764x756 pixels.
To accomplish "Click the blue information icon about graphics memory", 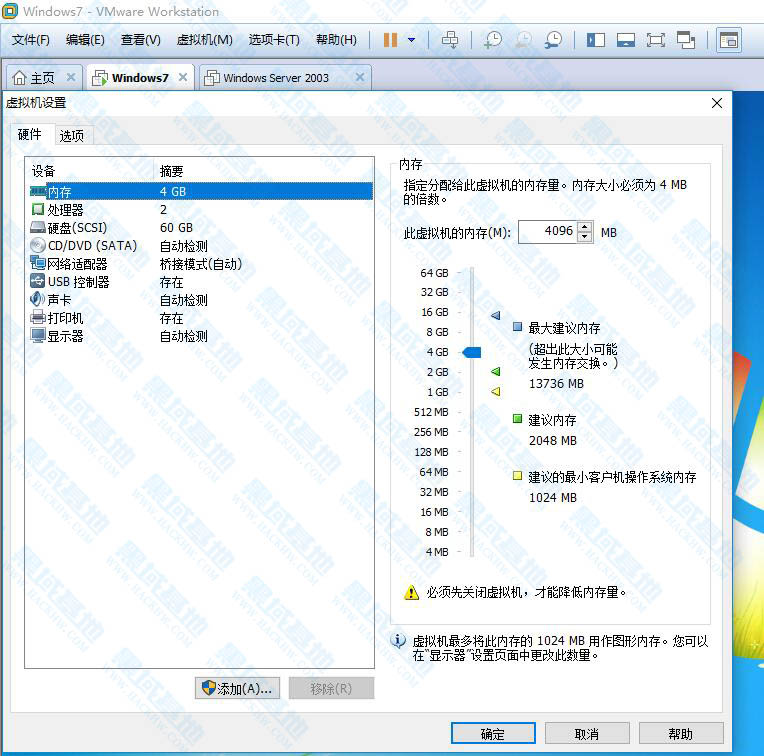I will coord(398,641).
